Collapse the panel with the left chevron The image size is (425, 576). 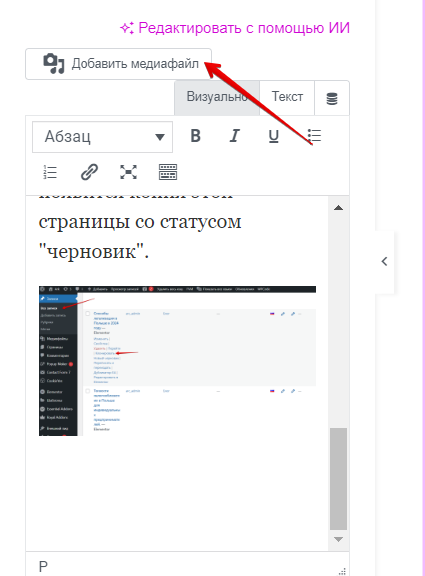384,262
